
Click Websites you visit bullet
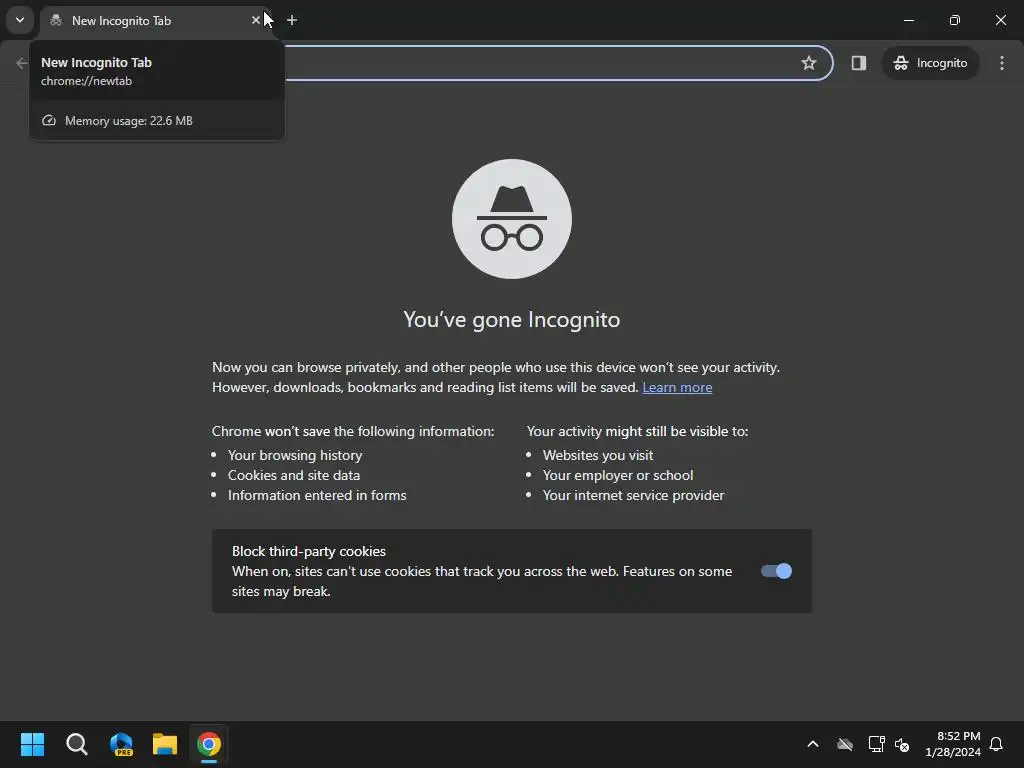[598, 455]
